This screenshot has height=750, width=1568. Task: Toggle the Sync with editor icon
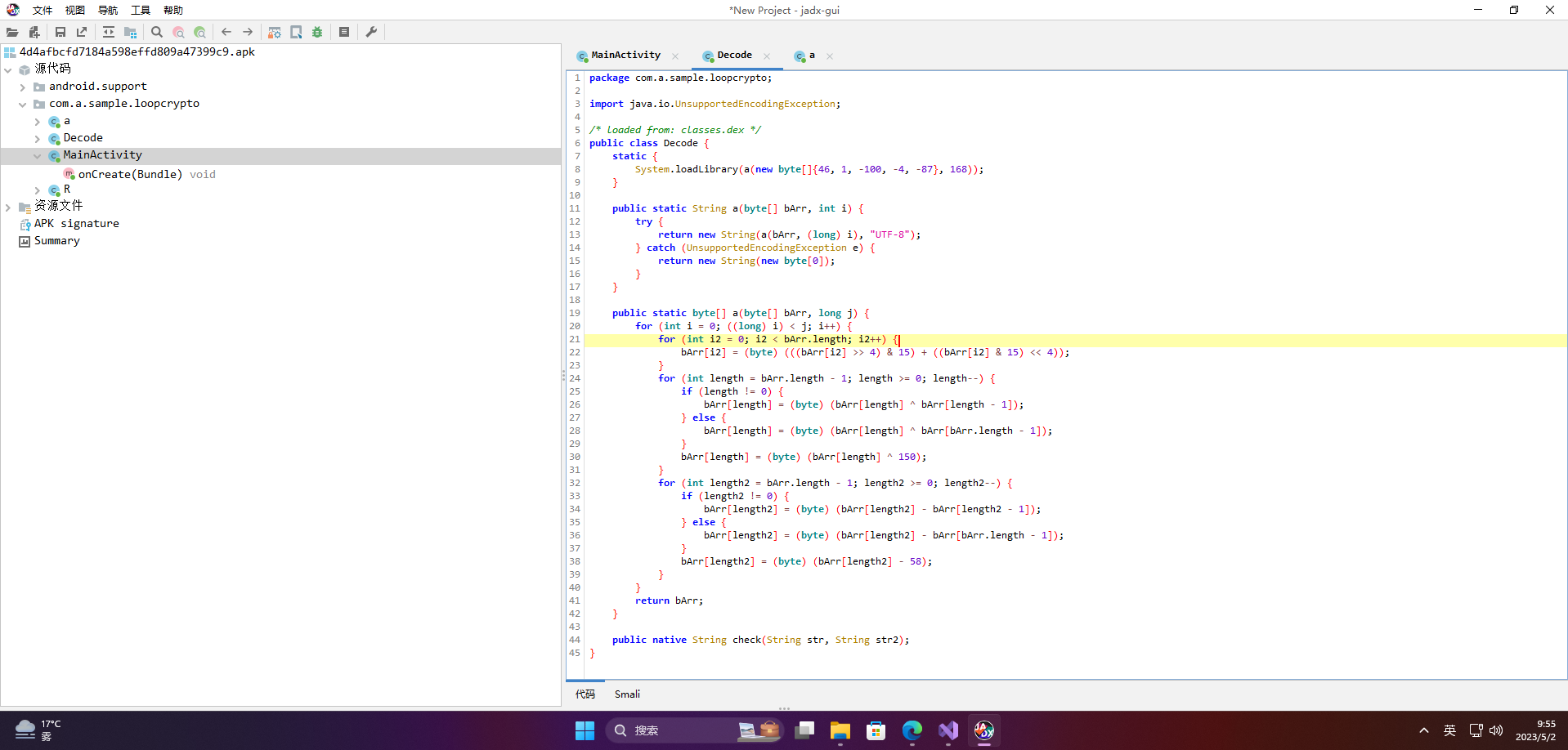(109, 32)
